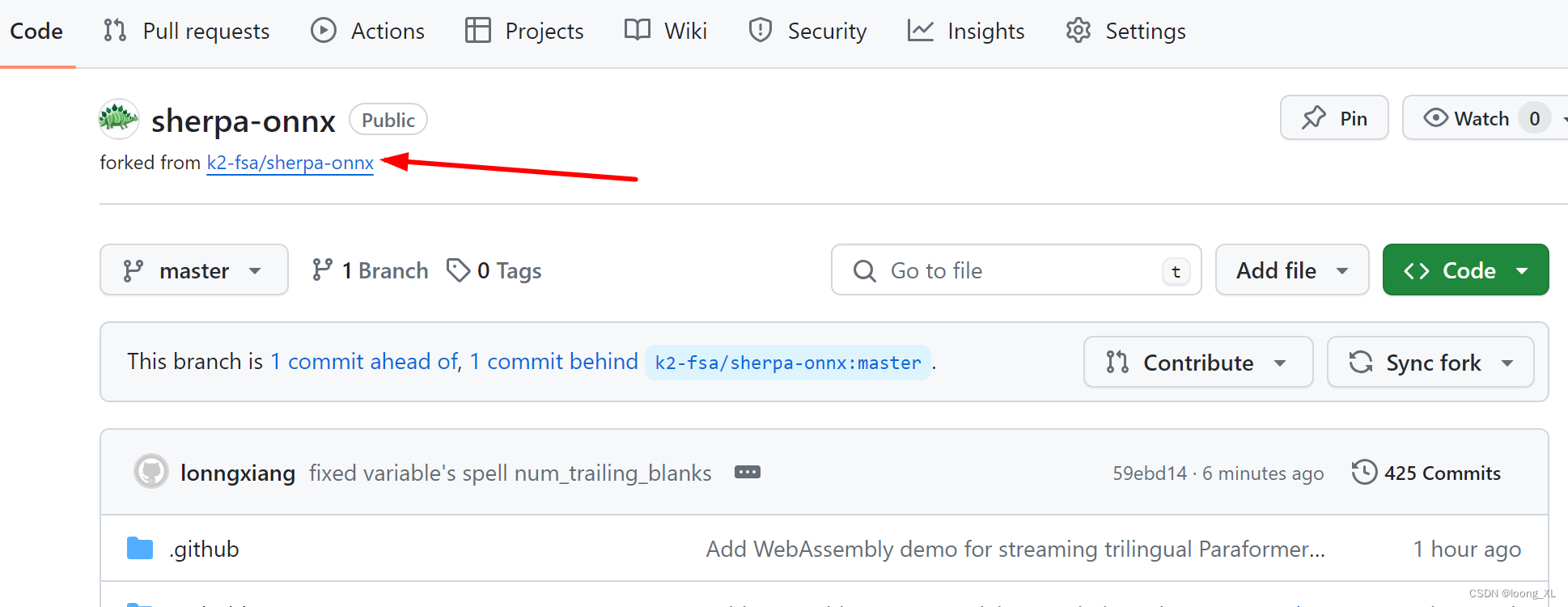Viewport: 1568px width, 607px height.
Task: Open the sherpa-onnx repository title link
Action: tap(244, 121)
